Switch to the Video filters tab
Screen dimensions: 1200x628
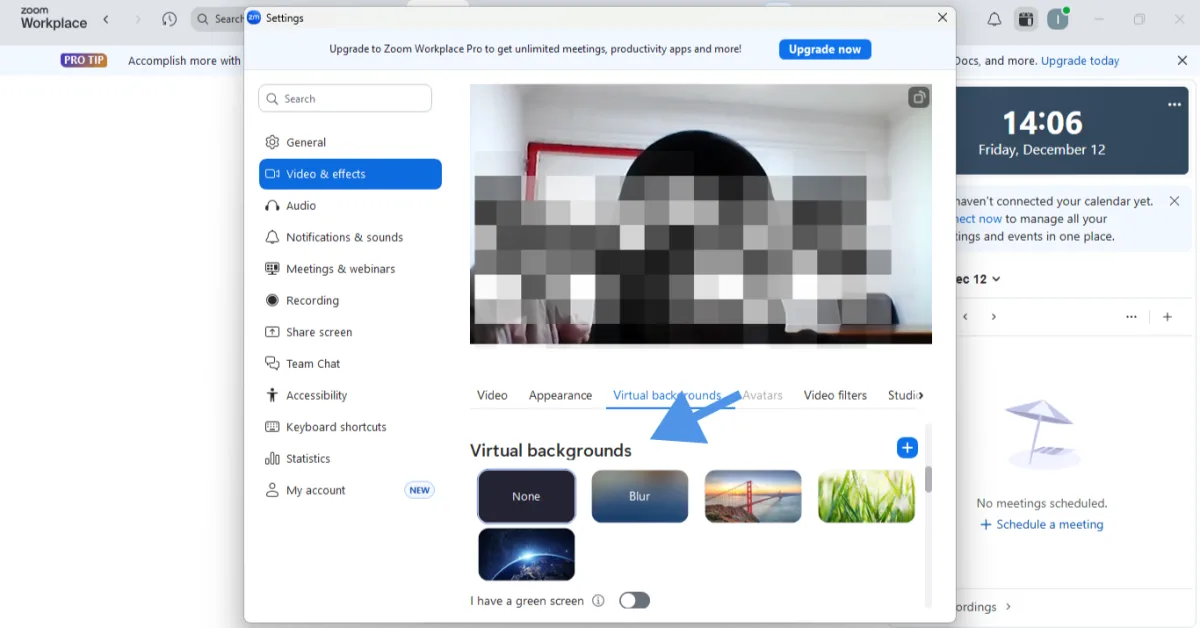click(835, 395)
